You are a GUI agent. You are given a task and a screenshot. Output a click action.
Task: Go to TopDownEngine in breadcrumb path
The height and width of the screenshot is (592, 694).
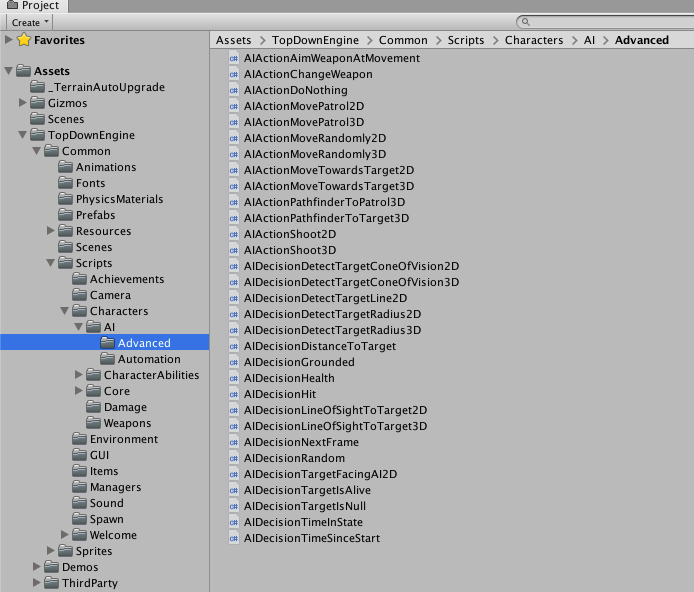[315, 40]
